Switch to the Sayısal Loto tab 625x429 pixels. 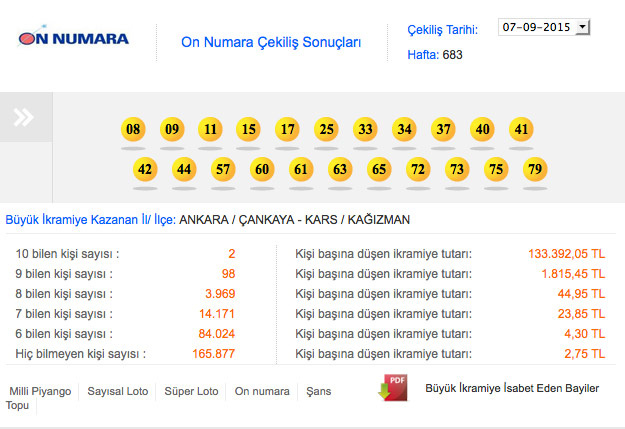(x=118, y=391)
